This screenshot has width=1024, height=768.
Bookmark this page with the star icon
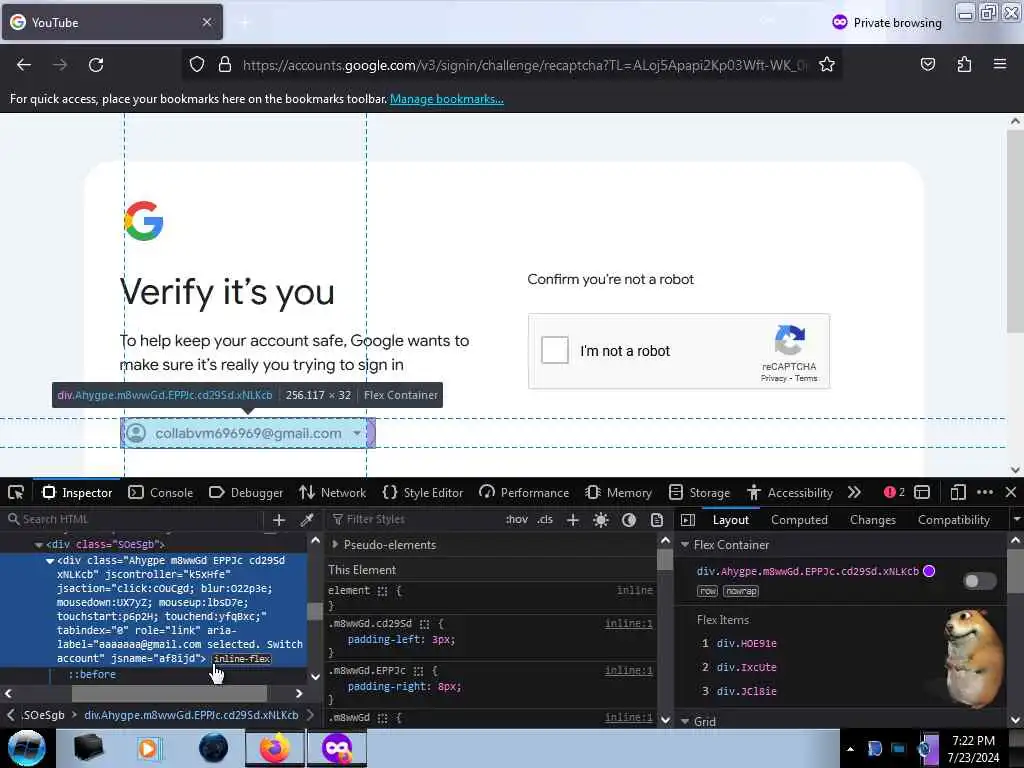pos(827,65)
